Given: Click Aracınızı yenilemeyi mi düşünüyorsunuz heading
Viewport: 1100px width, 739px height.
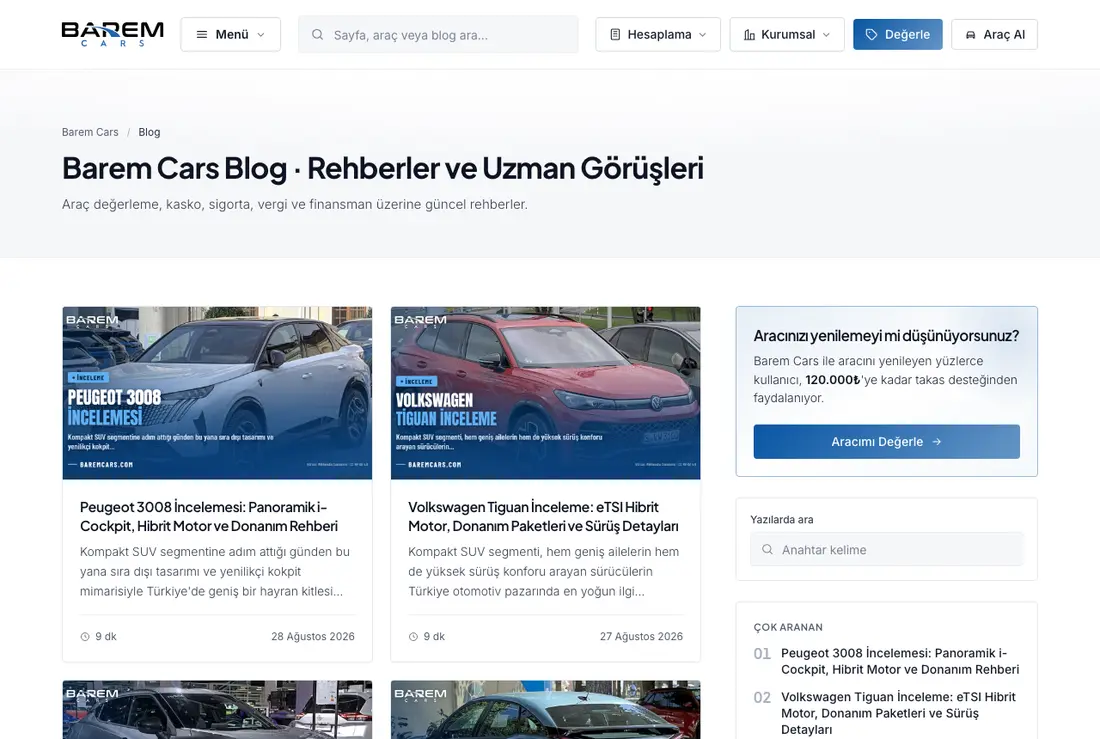Looking at the screenshot, I should click(x=886, y=335).
